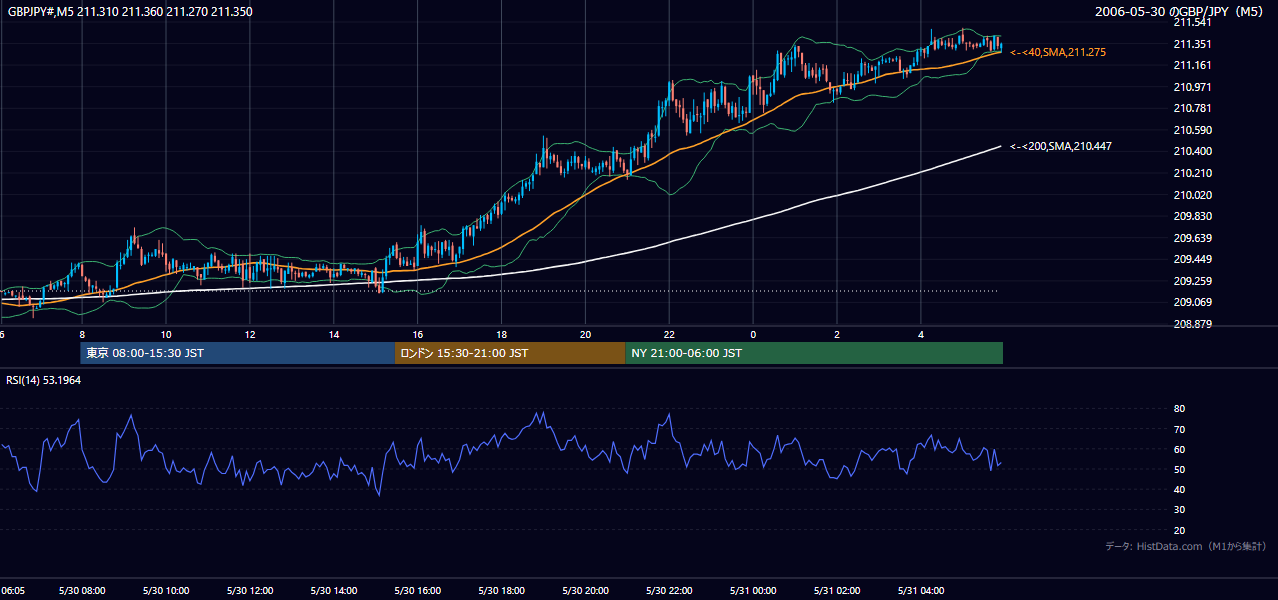Click the 5/30 22:00 date axis label
1278x600 pixels.
point(669,591)
